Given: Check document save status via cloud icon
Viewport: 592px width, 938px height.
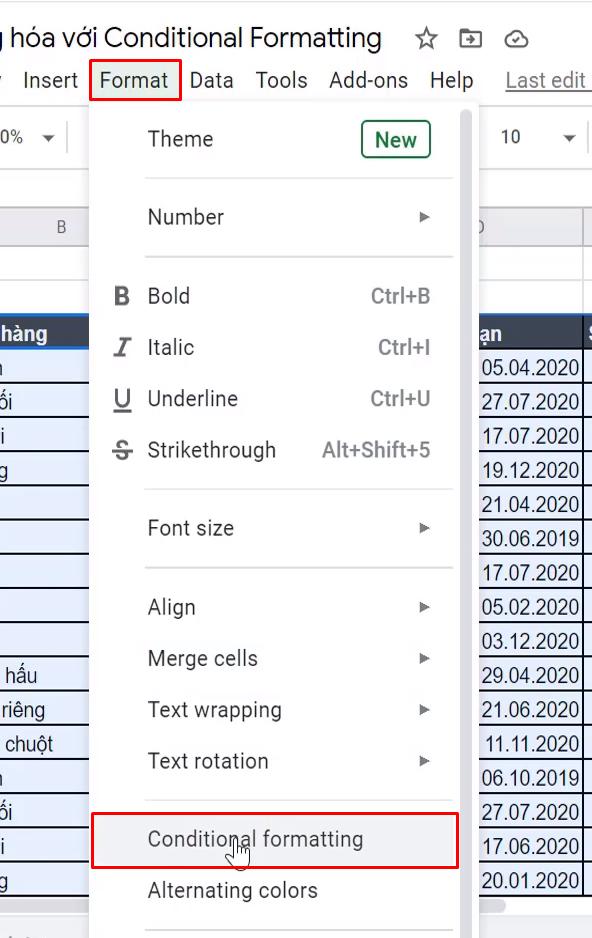Looking at the screenshot, I should pos(518,38).
